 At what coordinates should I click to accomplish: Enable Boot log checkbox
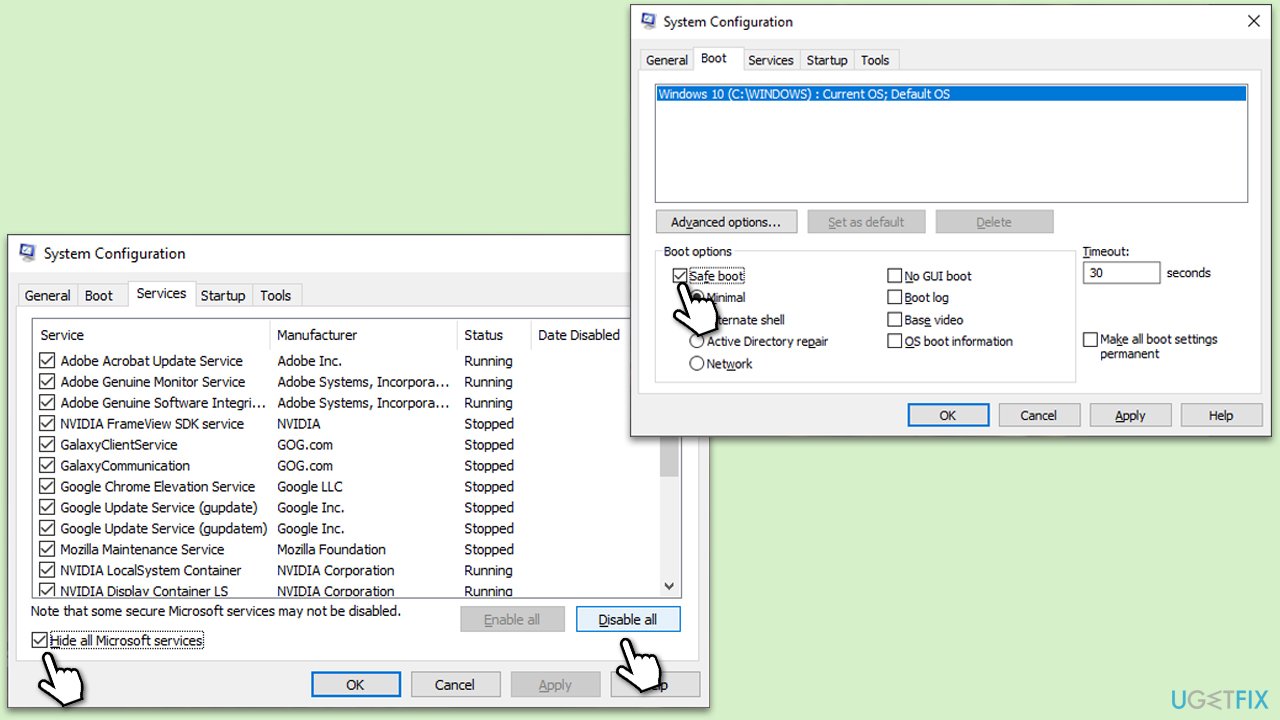895,298
